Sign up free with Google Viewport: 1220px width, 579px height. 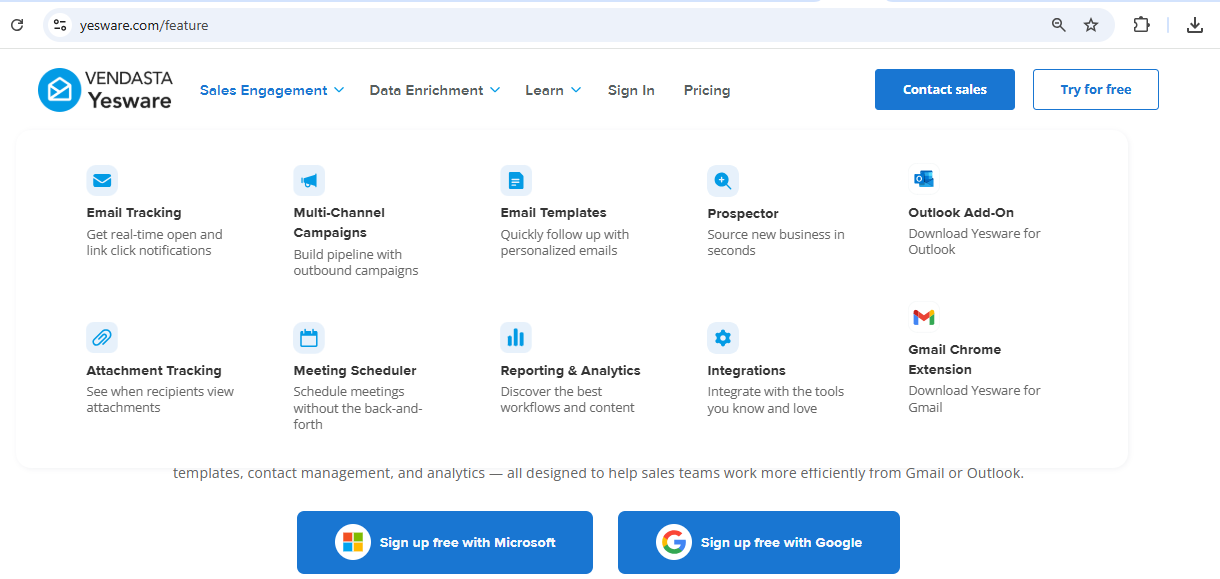click(758, 541)
